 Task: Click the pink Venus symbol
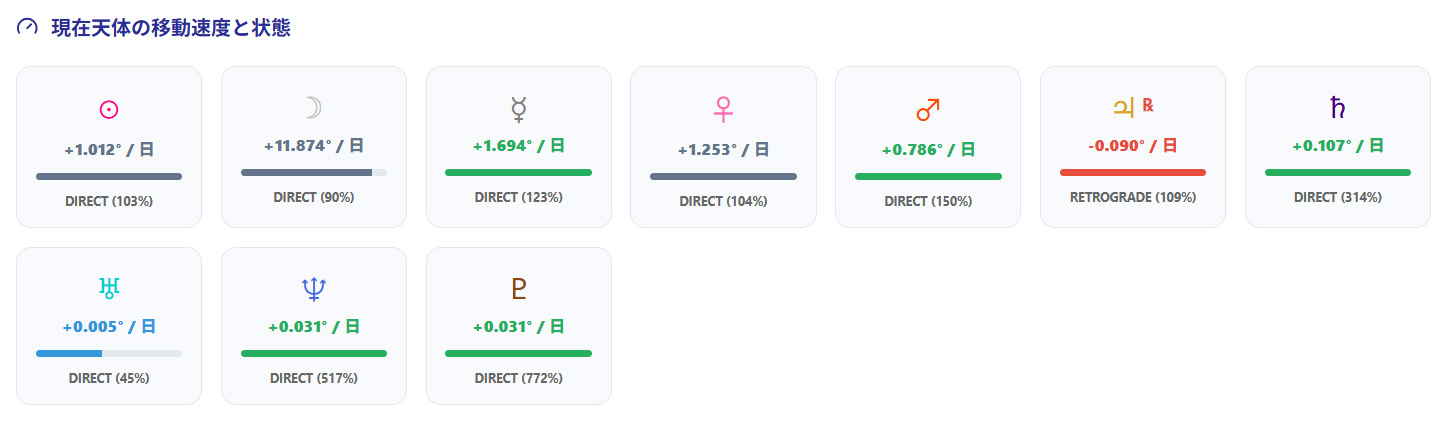723,108
